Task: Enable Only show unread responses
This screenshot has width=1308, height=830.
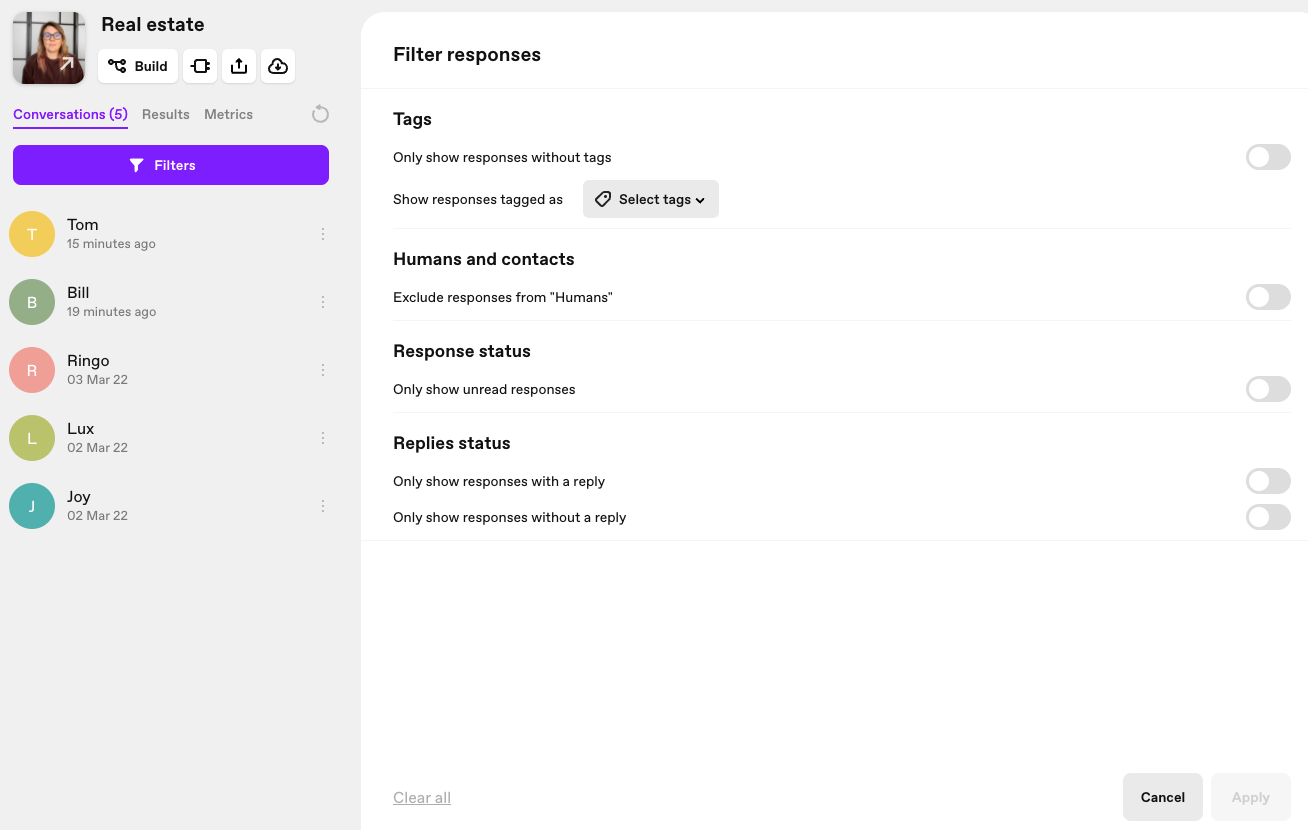Action: pyautogui.click(x=1268, y=389)
